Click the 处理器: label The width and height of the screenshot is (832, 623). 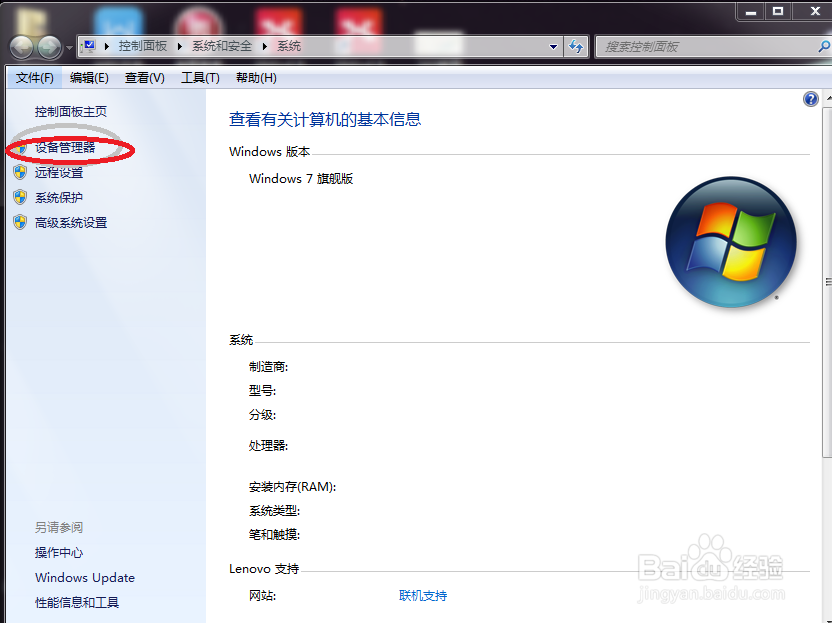[x=268, y=445]
